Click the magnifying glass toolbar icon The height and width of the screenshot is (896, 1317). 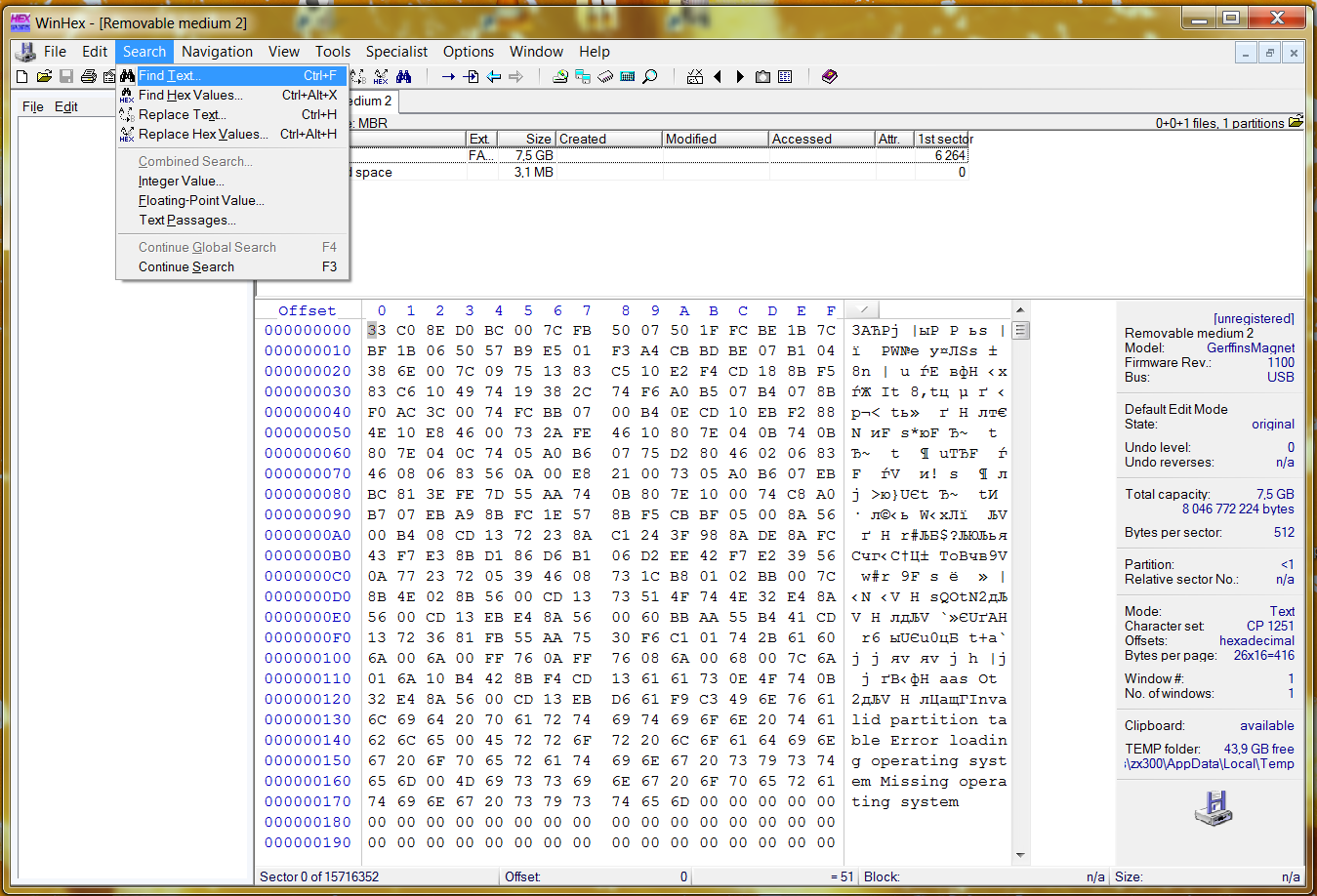coord(650,76)
